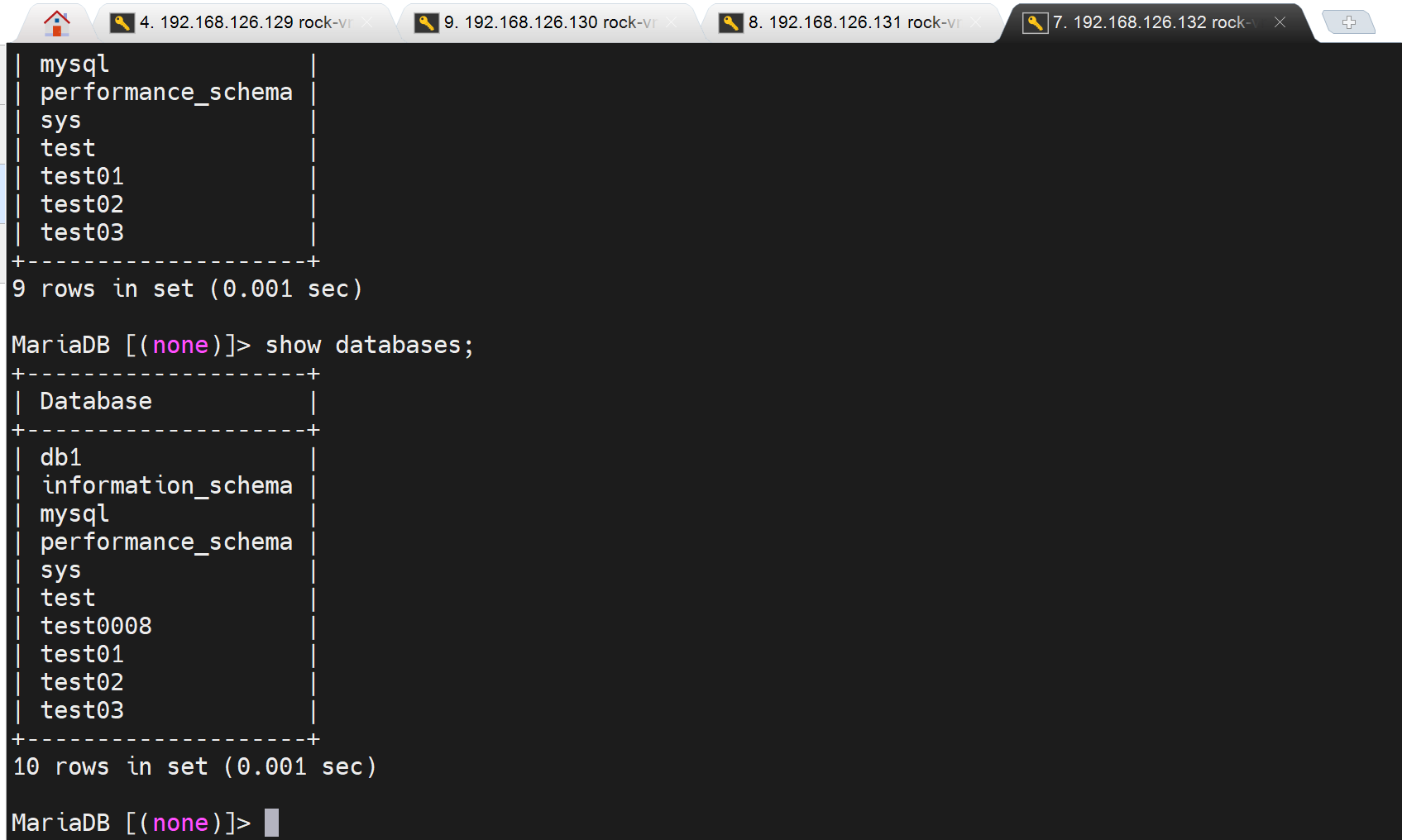The image size is (1402, 840).
Task: Click the Database column header text
Action: click(x=96, y=401)
